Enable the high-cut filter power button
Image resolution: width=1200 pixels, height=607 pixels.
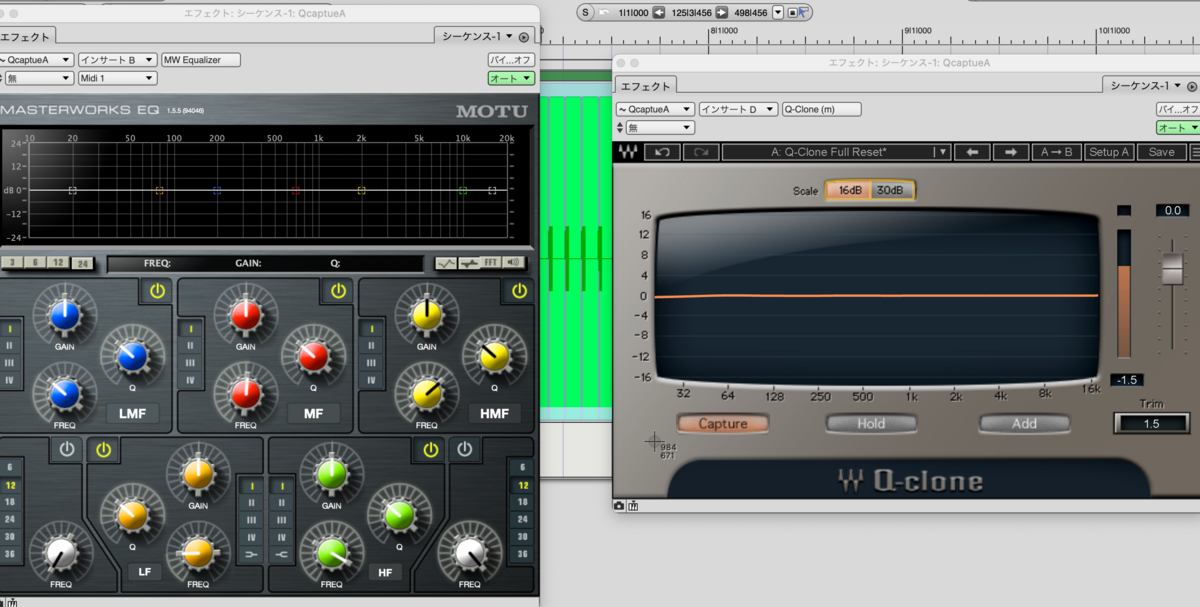(x=465, y=449)
